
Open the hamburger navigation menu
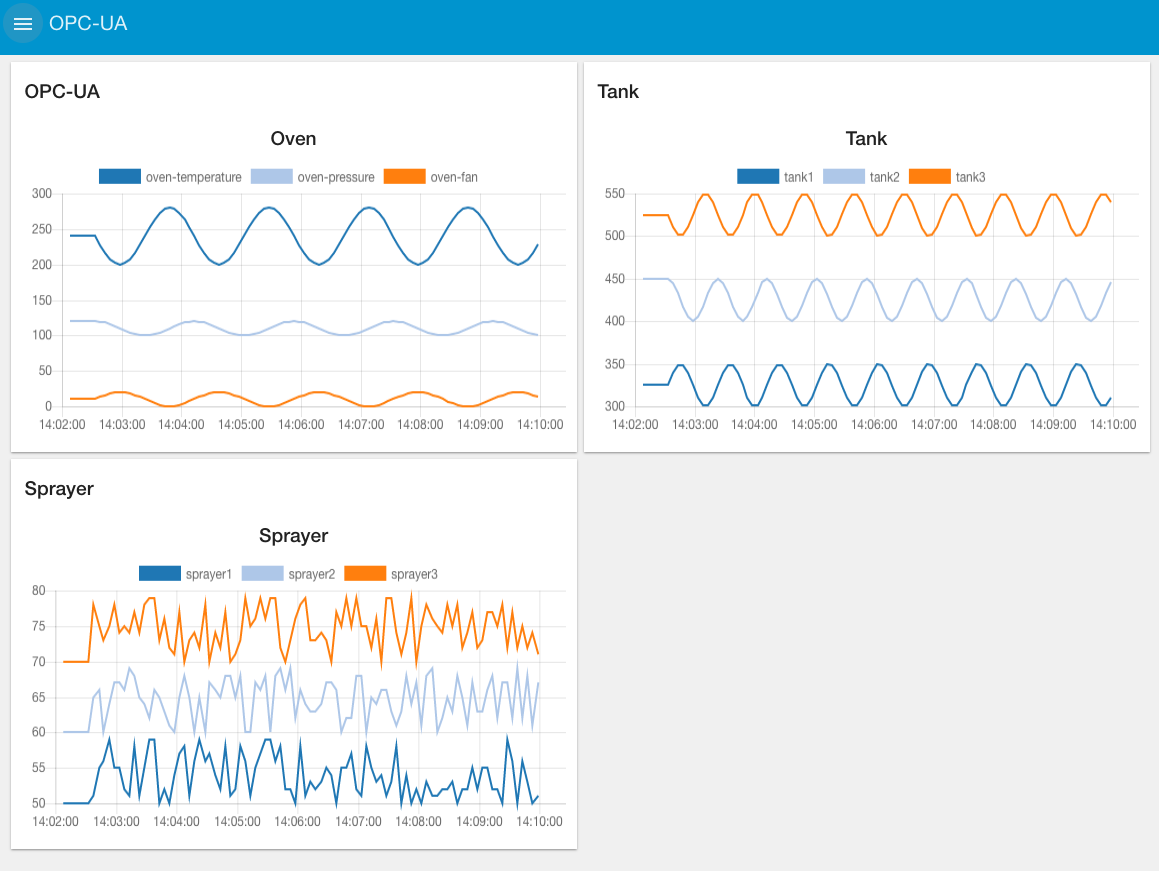coord(23,24)
